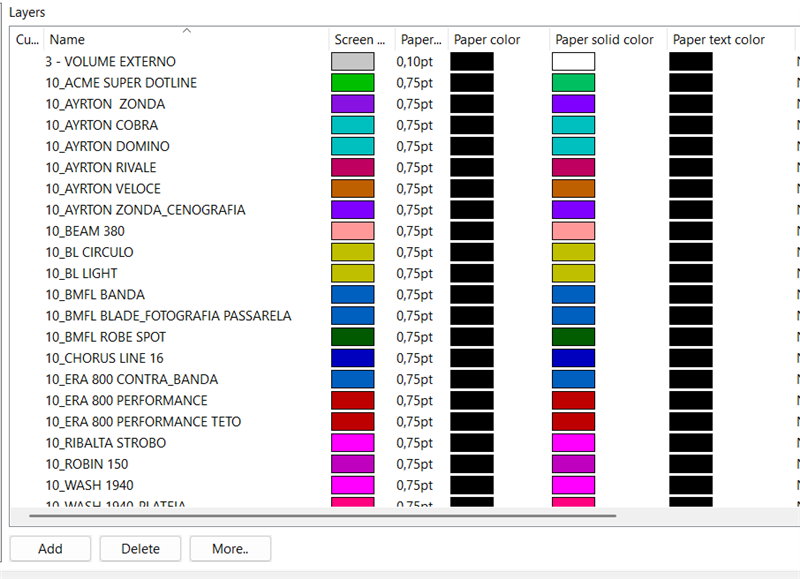Click the Delete layer button

(141, 549)
